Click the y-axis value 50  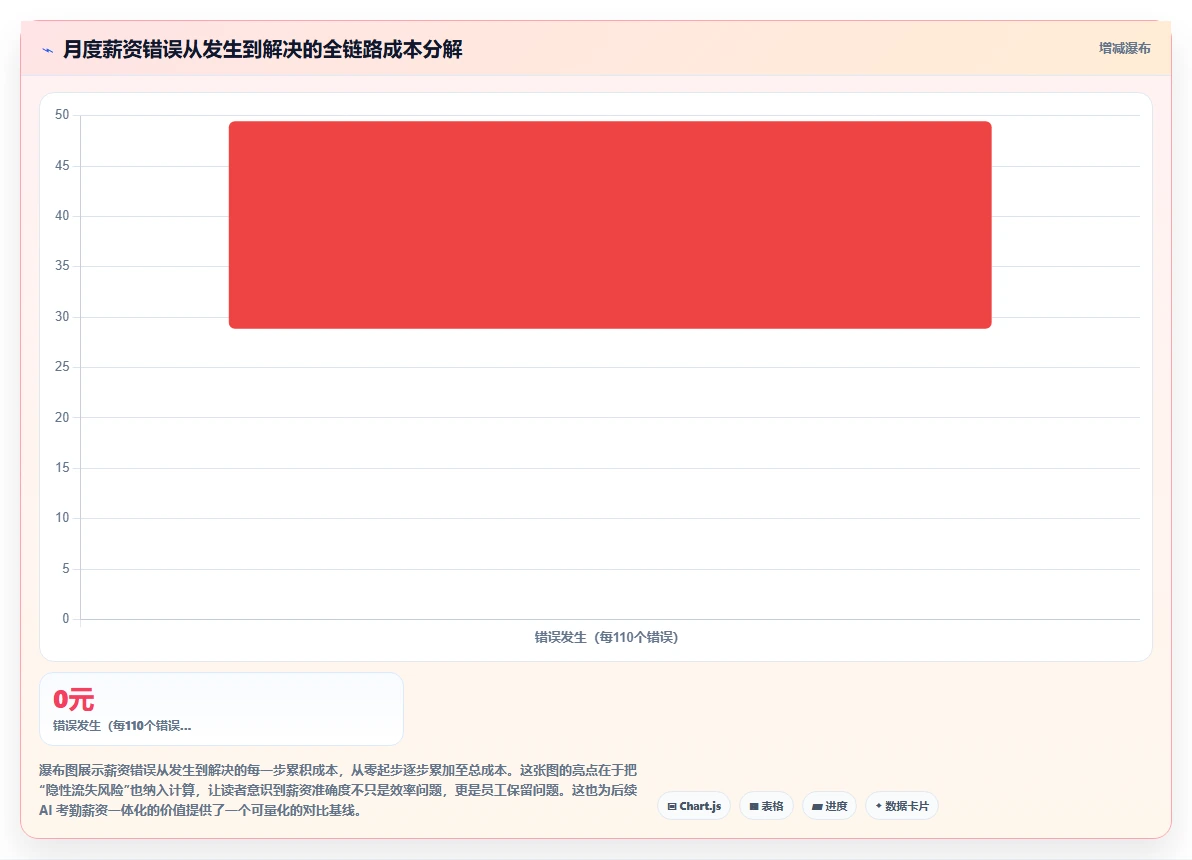(62, 115)
